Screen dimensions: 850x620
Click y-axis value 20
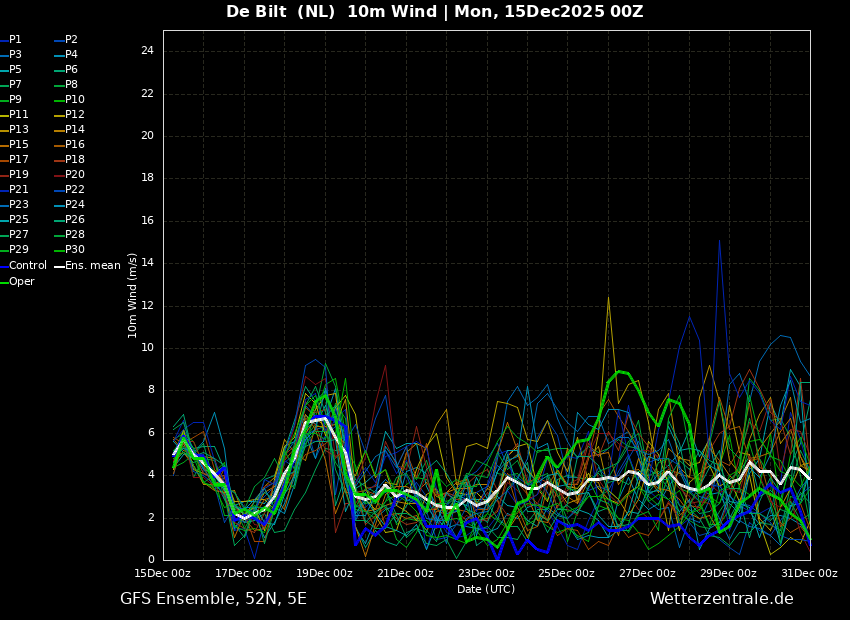pyautogui.click(x=147, y=136)
